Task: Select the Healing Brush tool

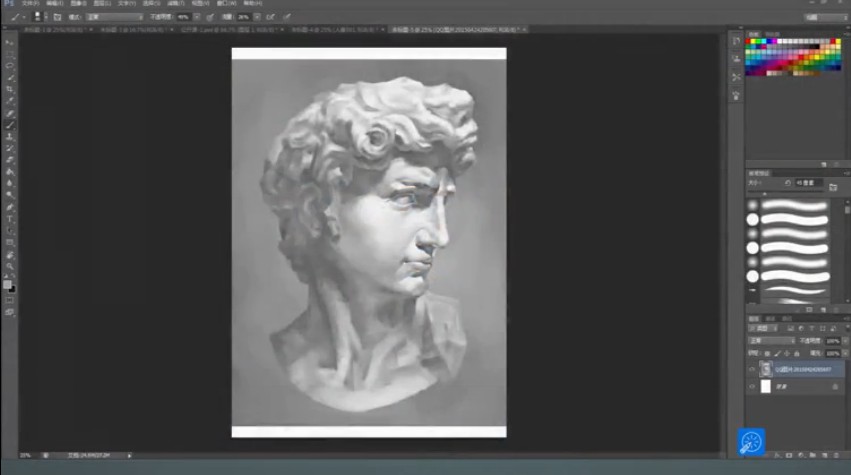Action: (x=10, y=113)
